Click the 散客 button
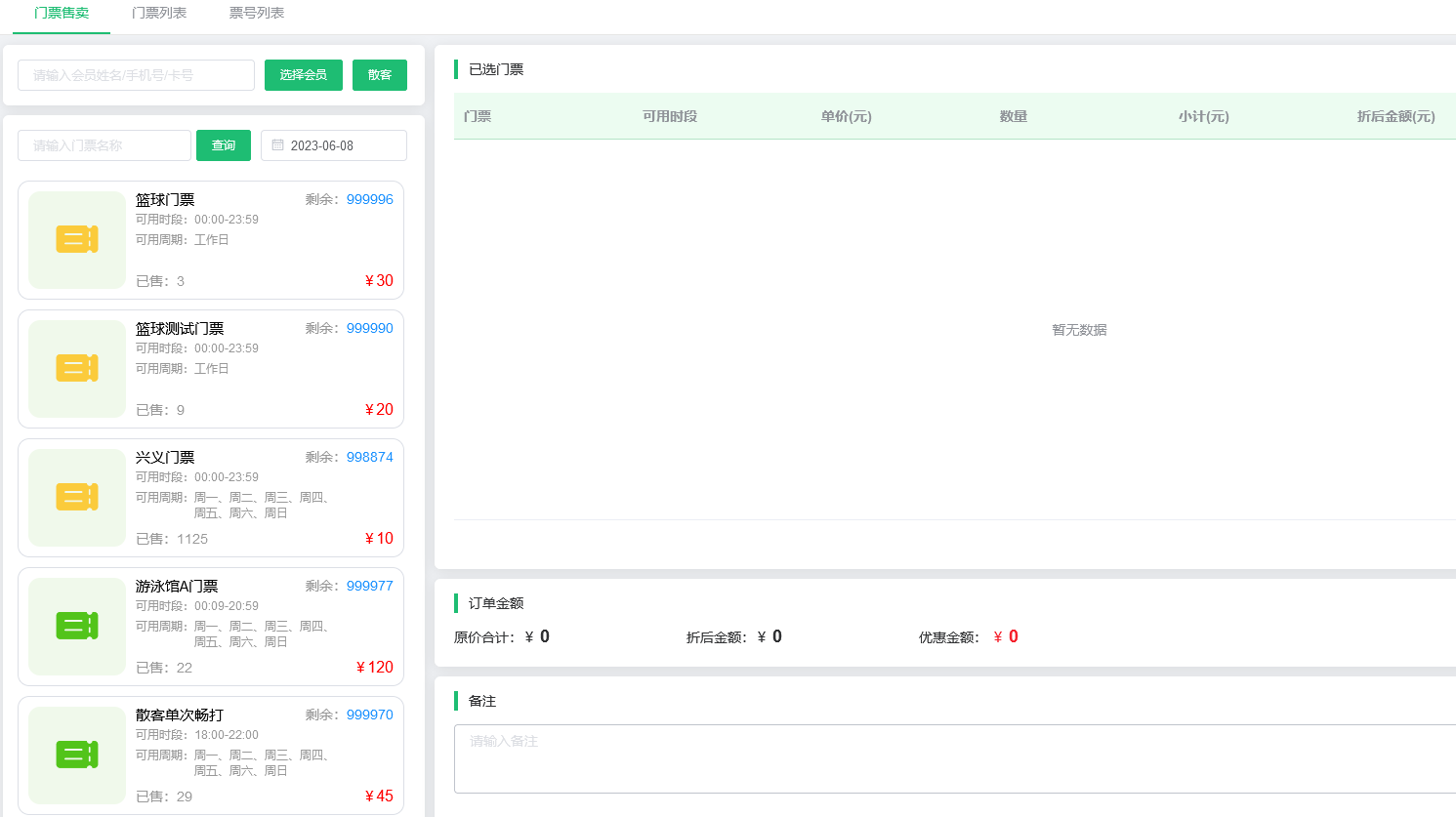 (x=380, y=75)
